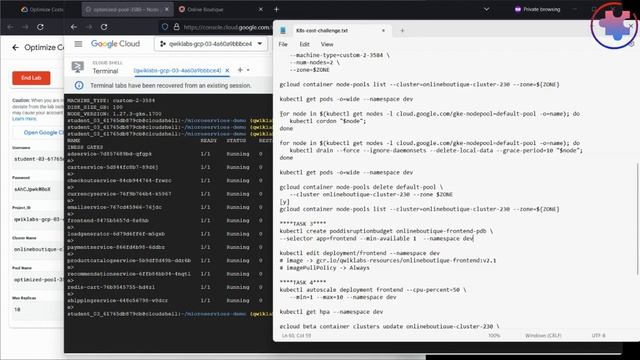The height and width of the screenshot is (360, 640).
Task: Click the line and column status entry
Action: pos(296,336)
